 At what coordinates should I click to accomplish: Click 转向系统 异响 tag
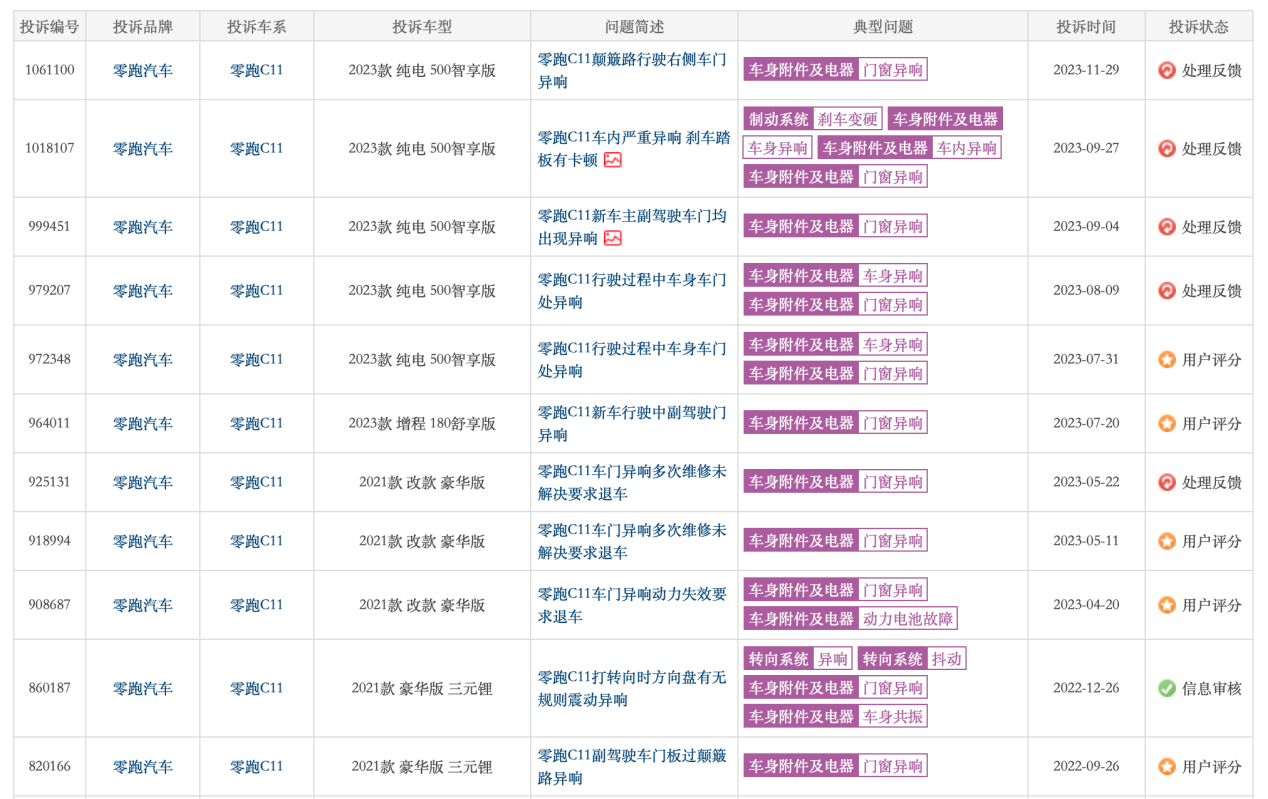tap(798, 659)
